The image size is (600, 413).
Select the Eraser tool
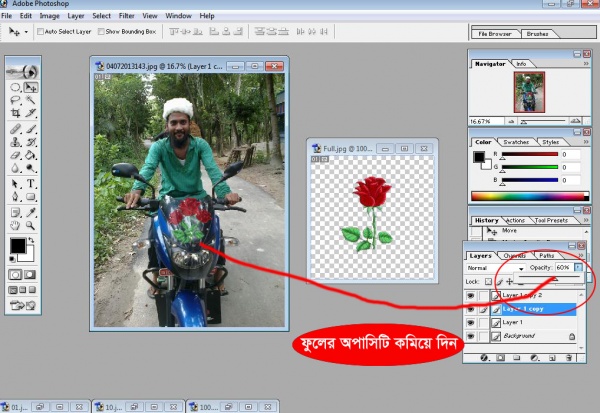click(15, 155)
